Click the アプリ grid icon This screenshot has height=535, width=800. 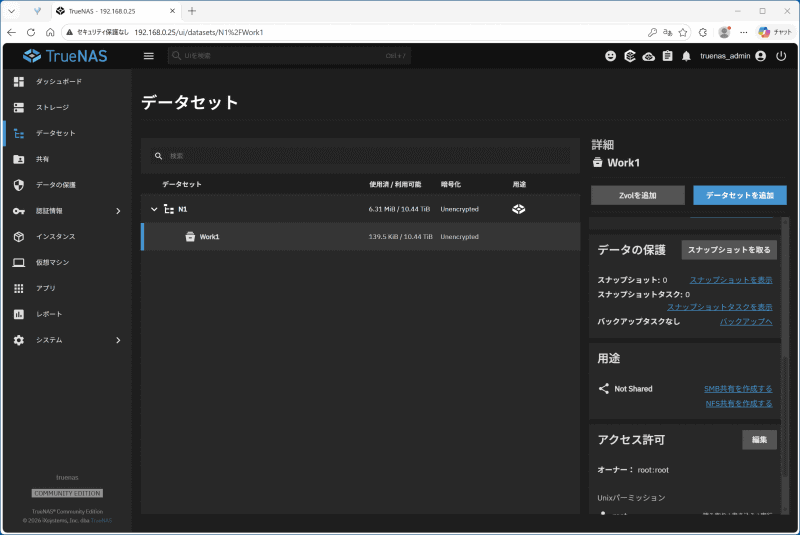click(x=19, y=289)
